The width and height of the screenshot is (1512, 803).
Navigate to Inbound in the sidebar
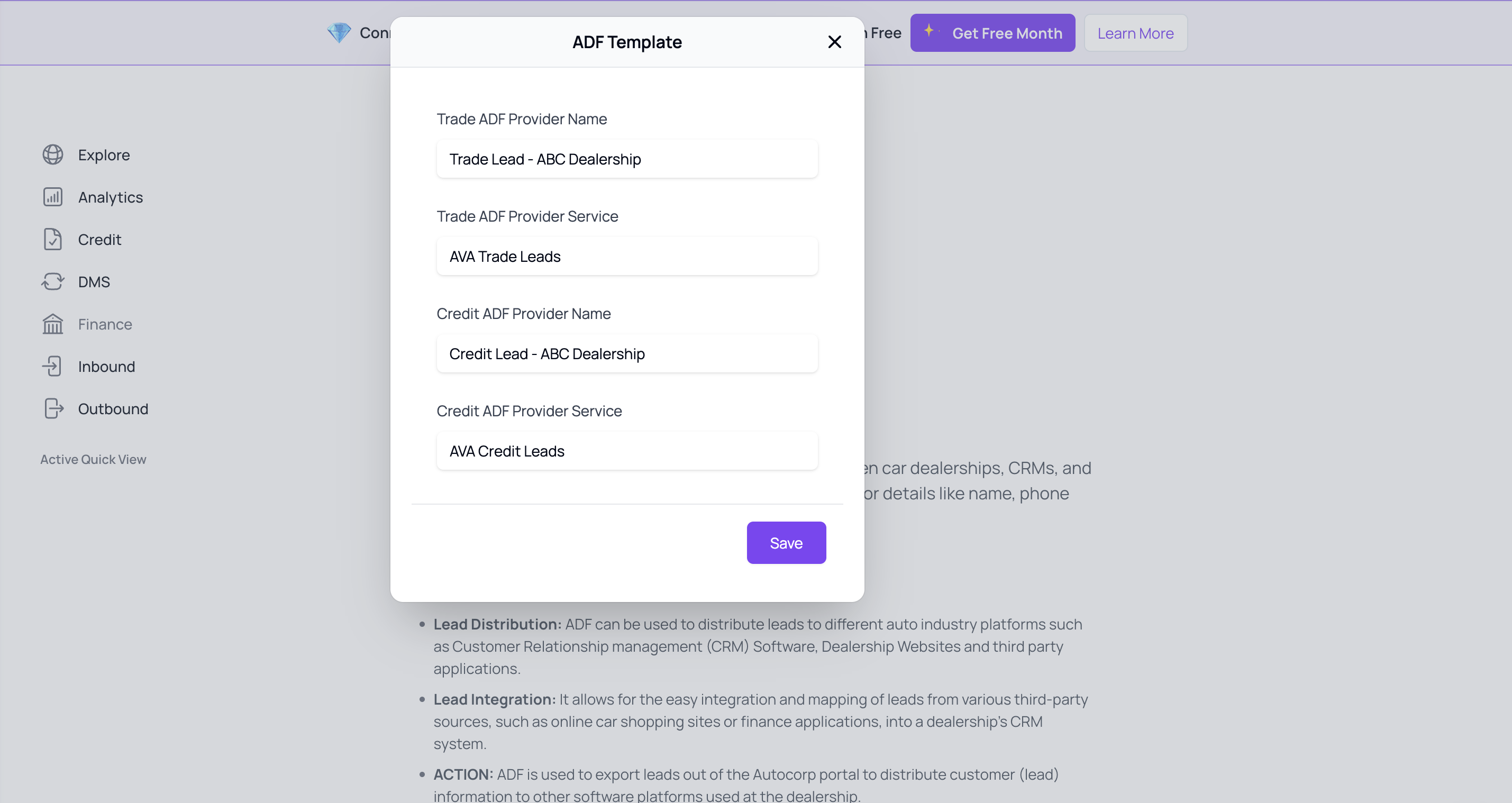point(106,366)
